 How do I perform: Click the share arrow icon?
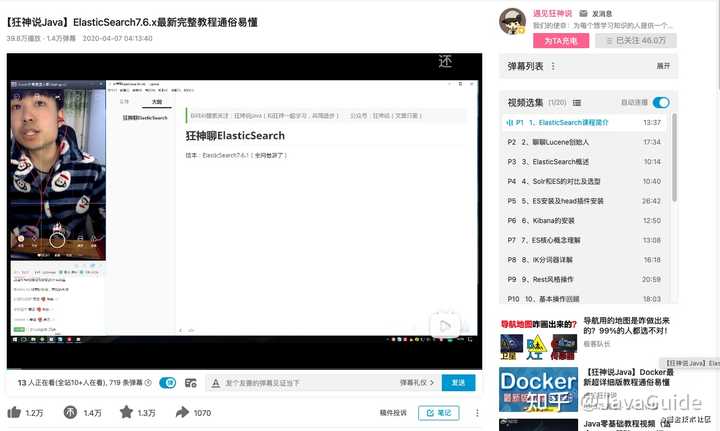point(182,412)
